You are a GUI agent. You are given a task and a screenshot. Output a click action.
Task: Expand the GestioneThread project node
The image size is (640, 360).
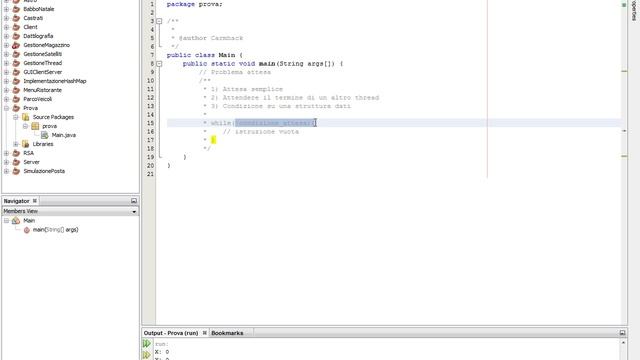click(7, 63)
